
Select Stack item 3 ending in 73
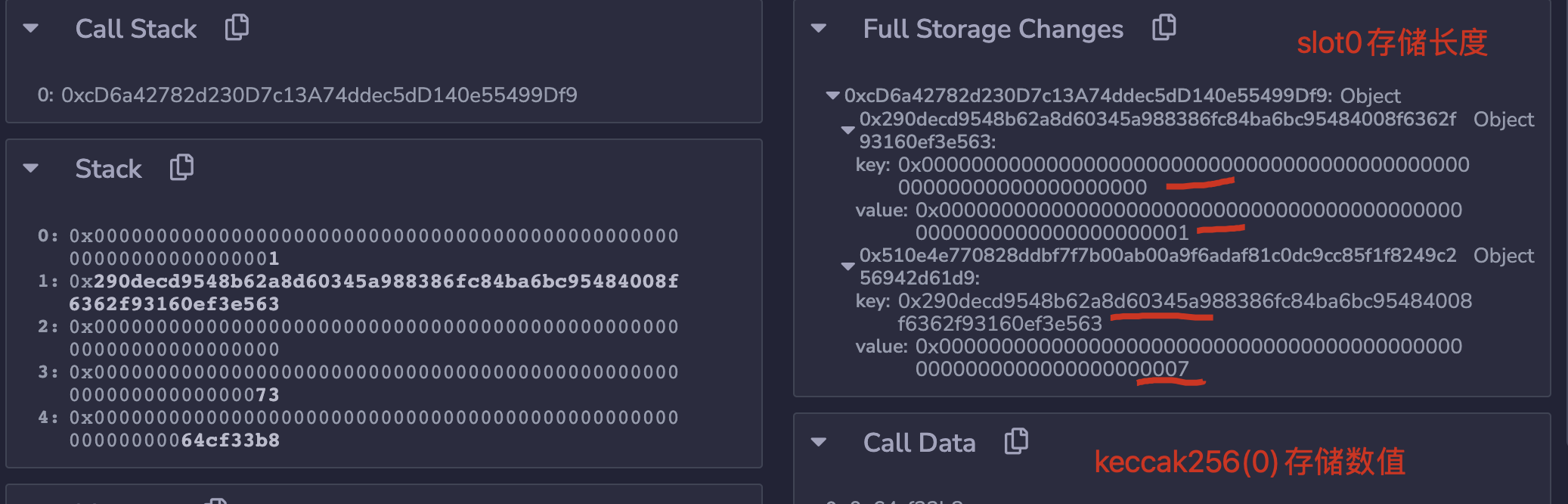point(373,383)
